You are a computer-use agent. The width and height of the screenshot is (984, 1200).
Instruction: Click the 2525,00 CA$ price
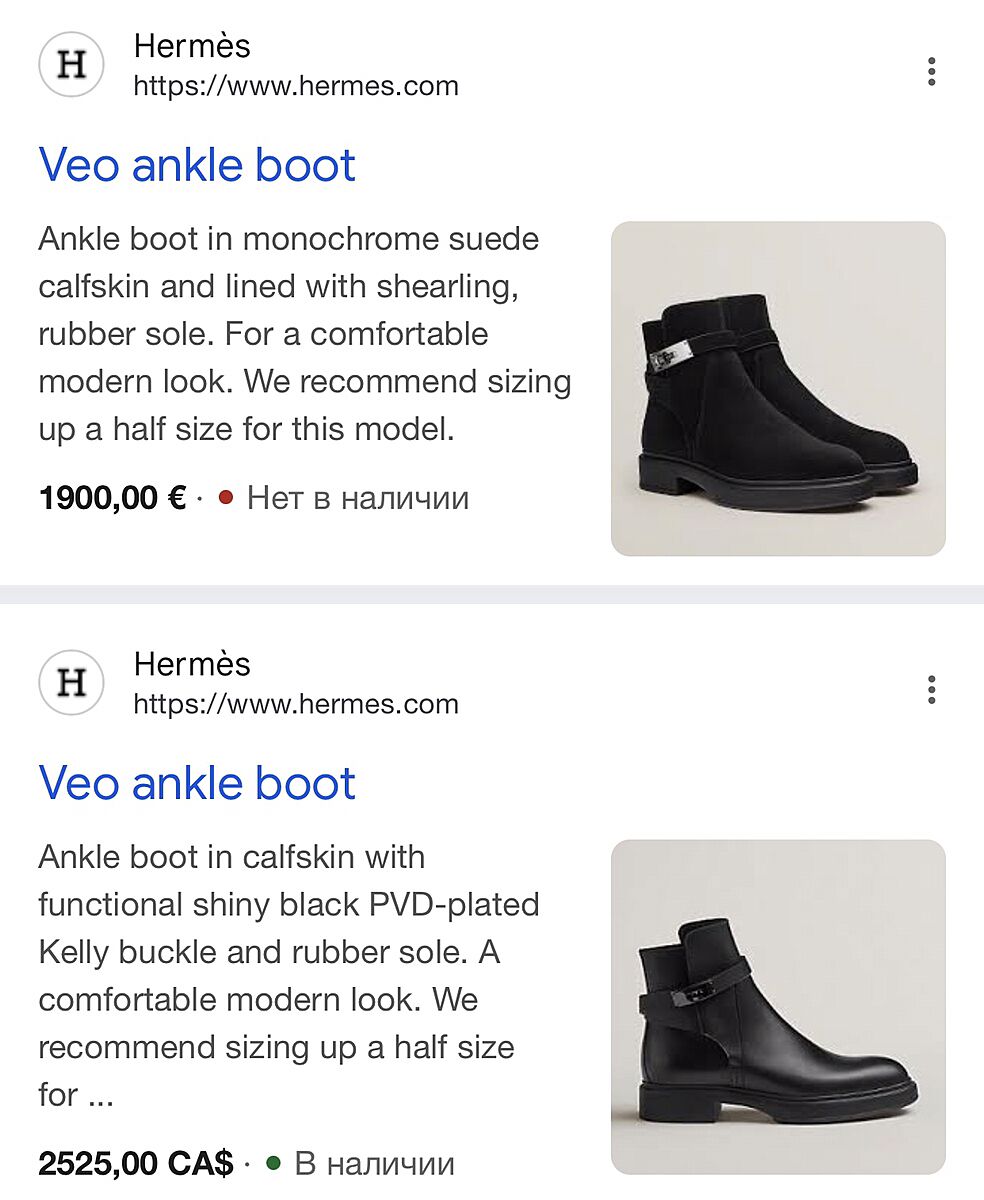click(x=136, y=1163)
